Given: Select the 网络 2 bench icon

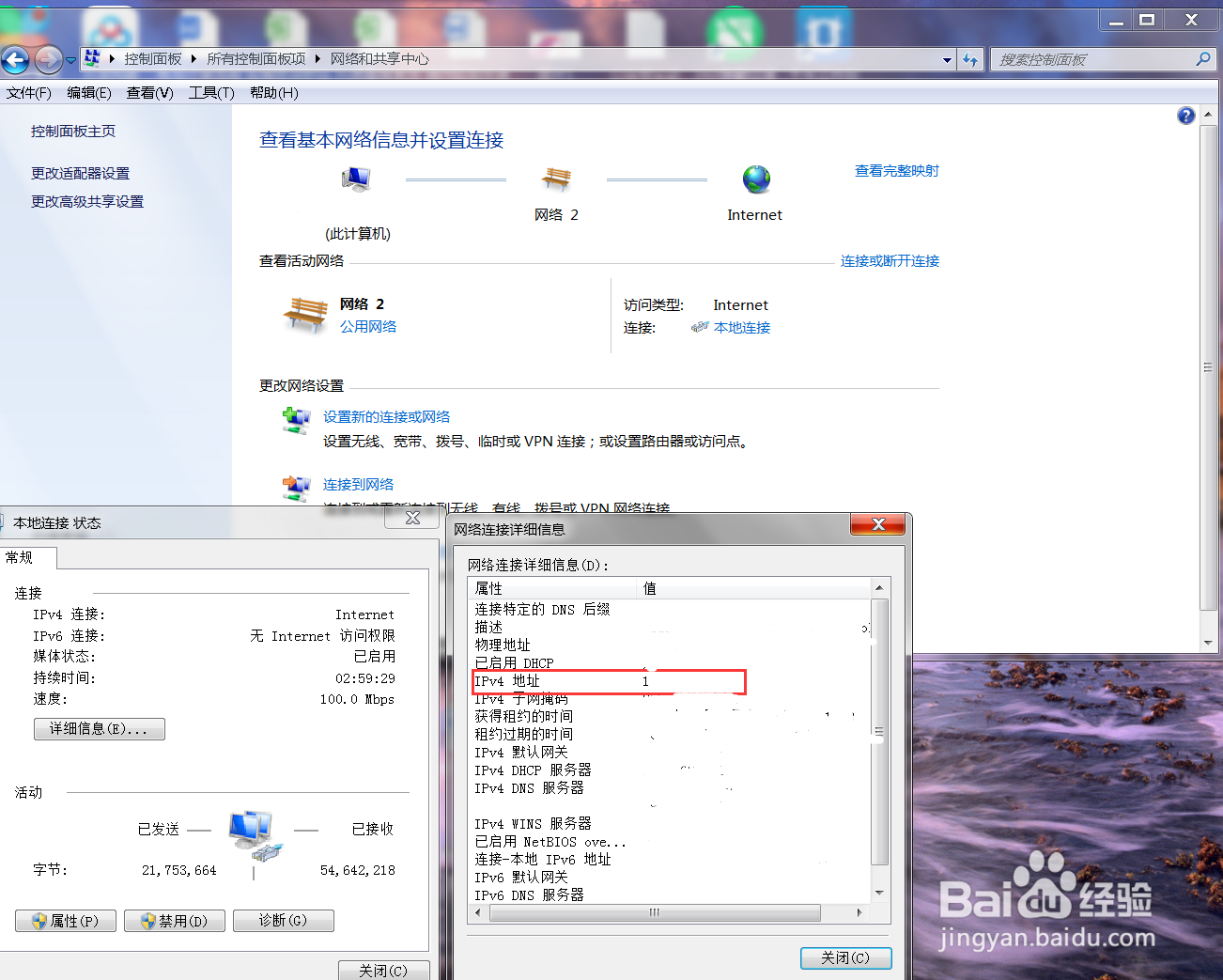Looking at the screenshot, I should pyautogui.click(x=557, y=179).
